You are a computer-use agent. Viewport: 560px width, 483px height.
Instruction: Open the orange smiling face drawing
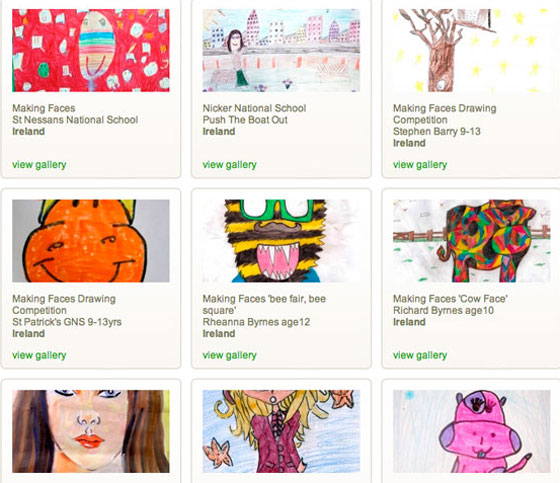click(x=91, y=241)
